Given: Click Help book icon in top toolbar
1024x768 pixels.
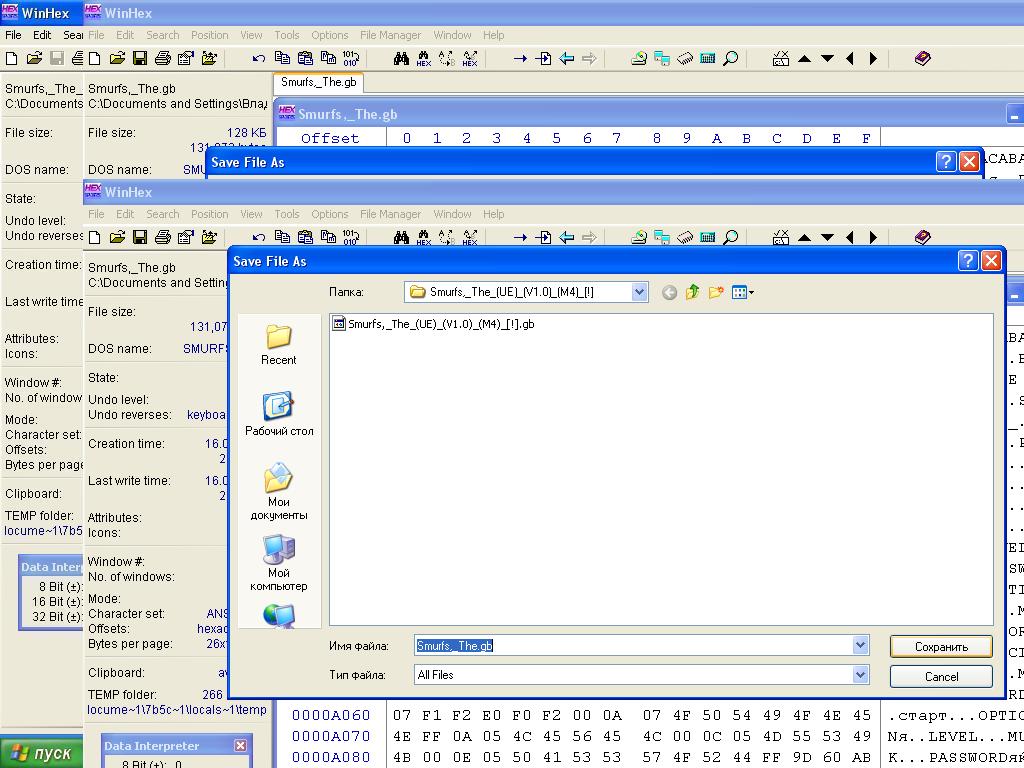Looking at the screenshot, I should [922, 59].
